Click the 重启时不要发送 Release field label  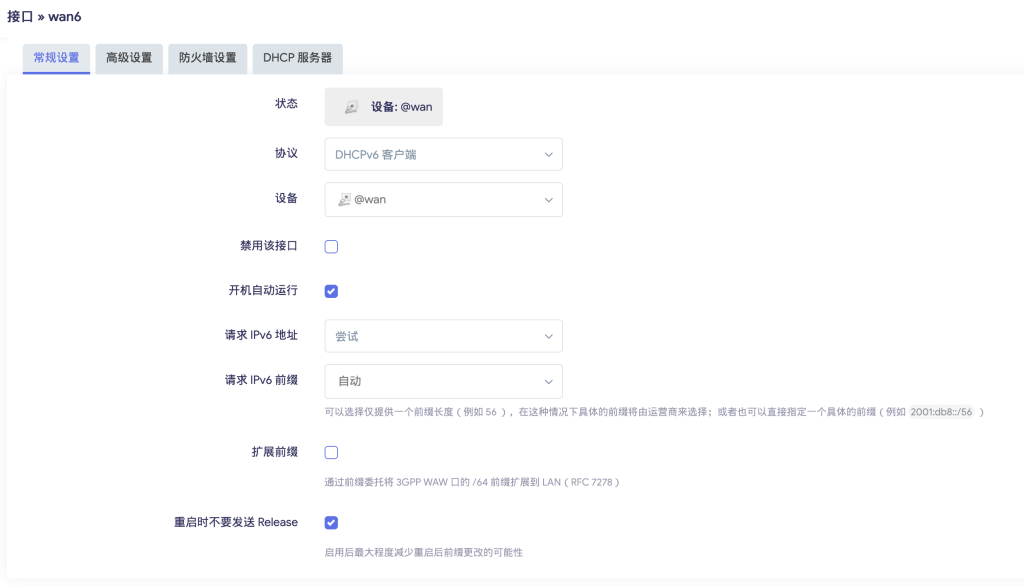click(x=236, y=523)
